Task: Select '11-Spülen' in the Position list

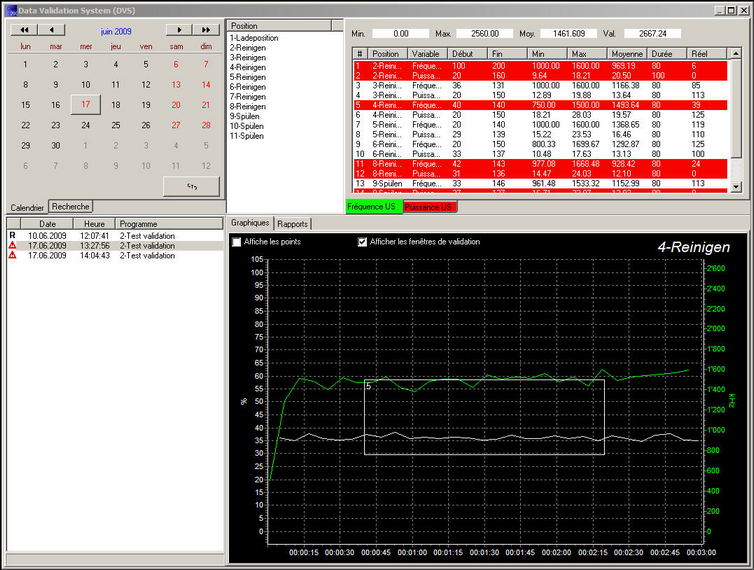Action: coord(247,136)
